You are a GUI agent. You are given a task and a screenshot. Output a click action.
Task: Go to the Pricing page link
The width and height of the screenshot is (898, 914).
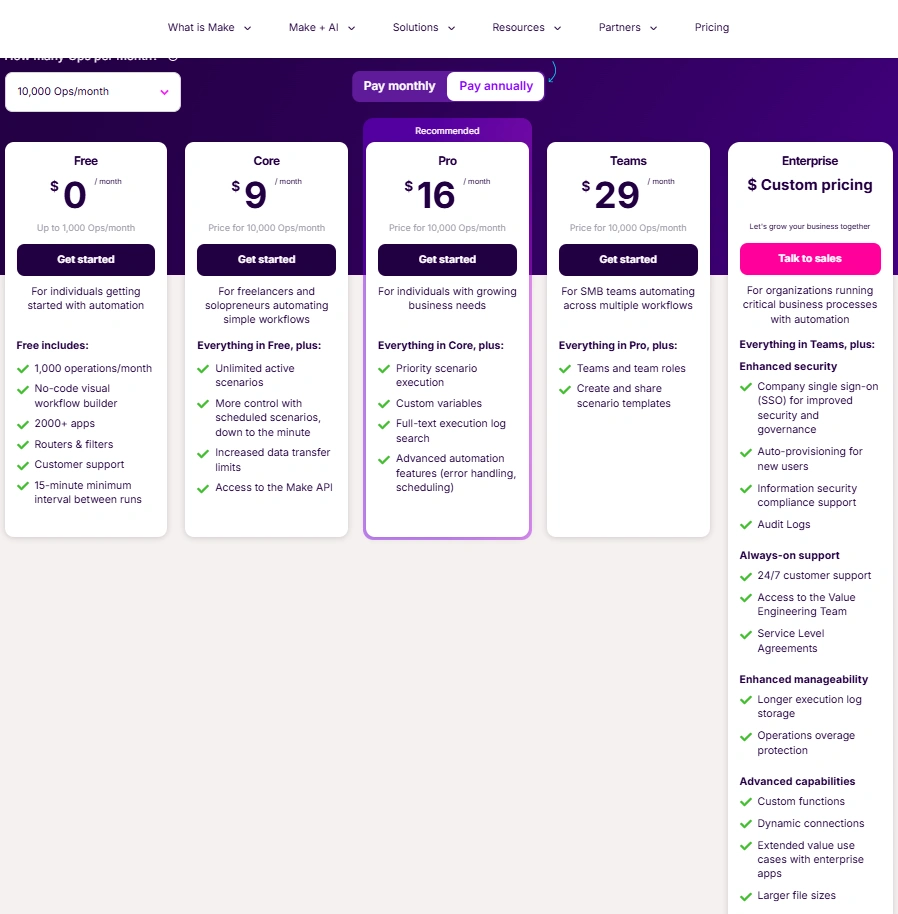[x=712, y=27]
